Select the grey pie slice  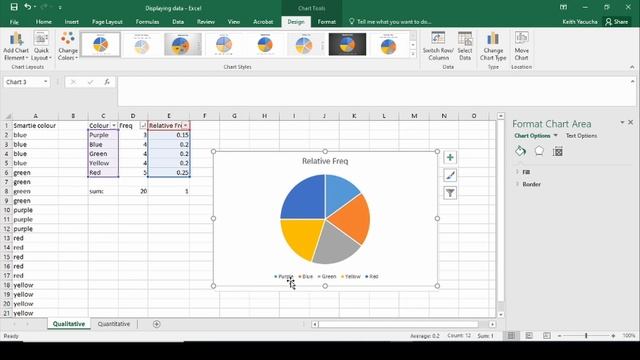coord(336,245)
